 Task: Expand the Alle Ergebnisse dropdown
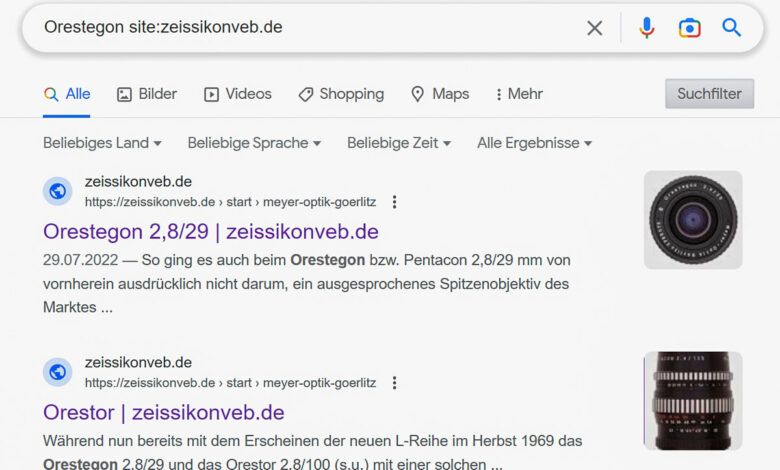click(535, 143)
